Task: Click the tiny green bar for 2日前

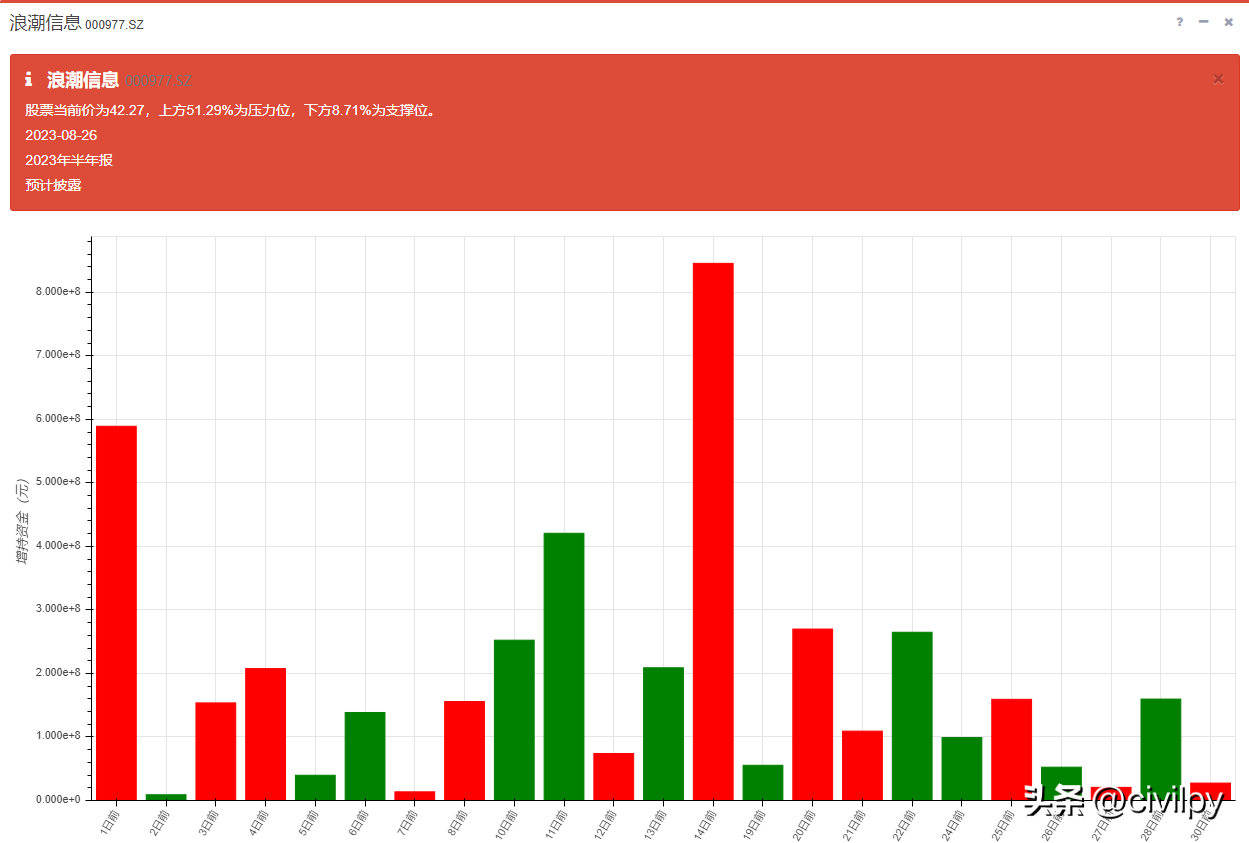Action: click(166, 797)
